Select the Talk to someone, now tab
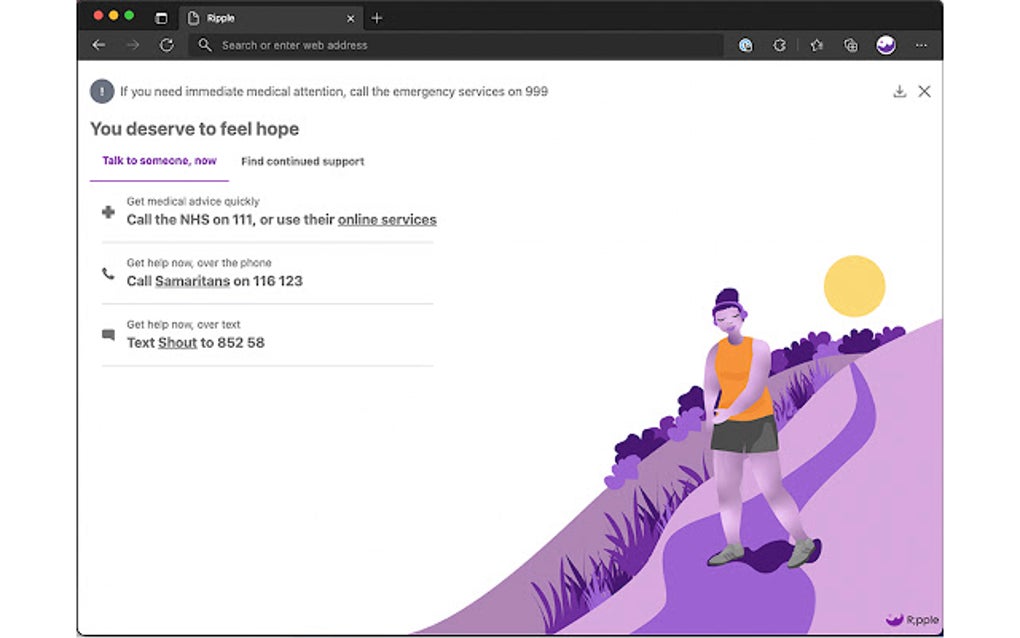The image size is (1020, 638). pyautogui.click(x=159, y=161)
